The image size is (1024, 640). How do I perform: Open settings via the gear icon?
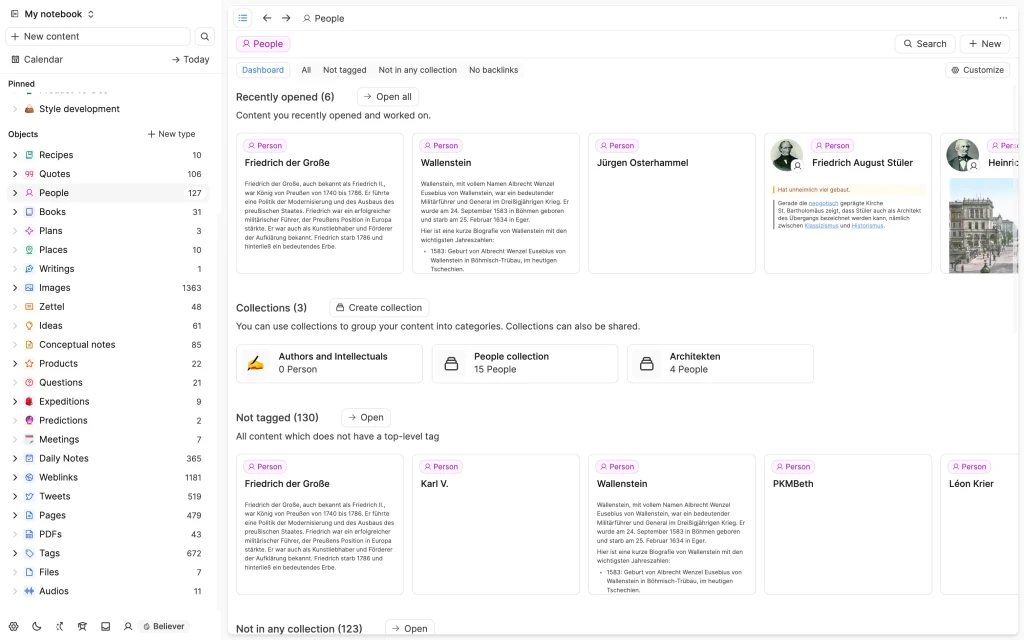pos(14,626)
